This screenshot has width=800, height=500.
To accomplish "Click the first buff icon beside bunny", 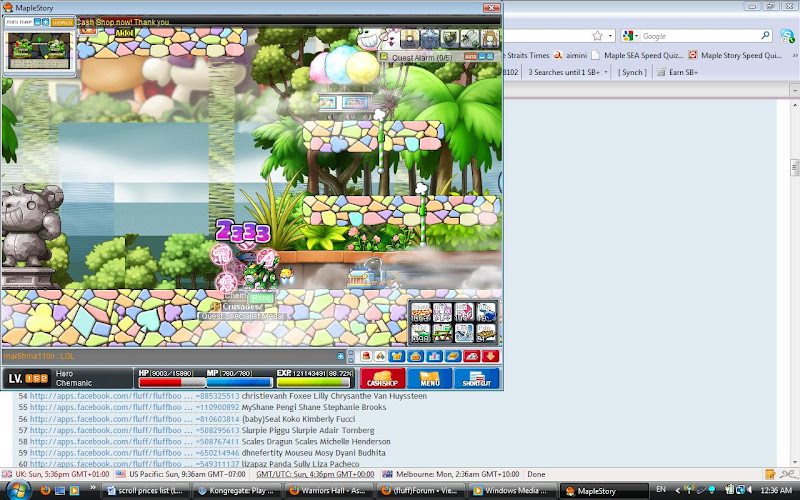I will tap(409, 39).
